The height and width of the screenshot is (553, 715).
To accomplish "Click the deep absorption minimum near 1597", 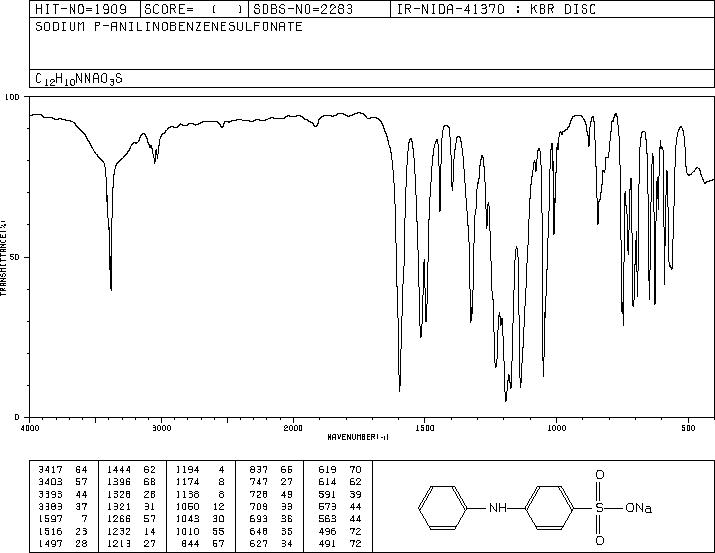I will pos(399,388).
